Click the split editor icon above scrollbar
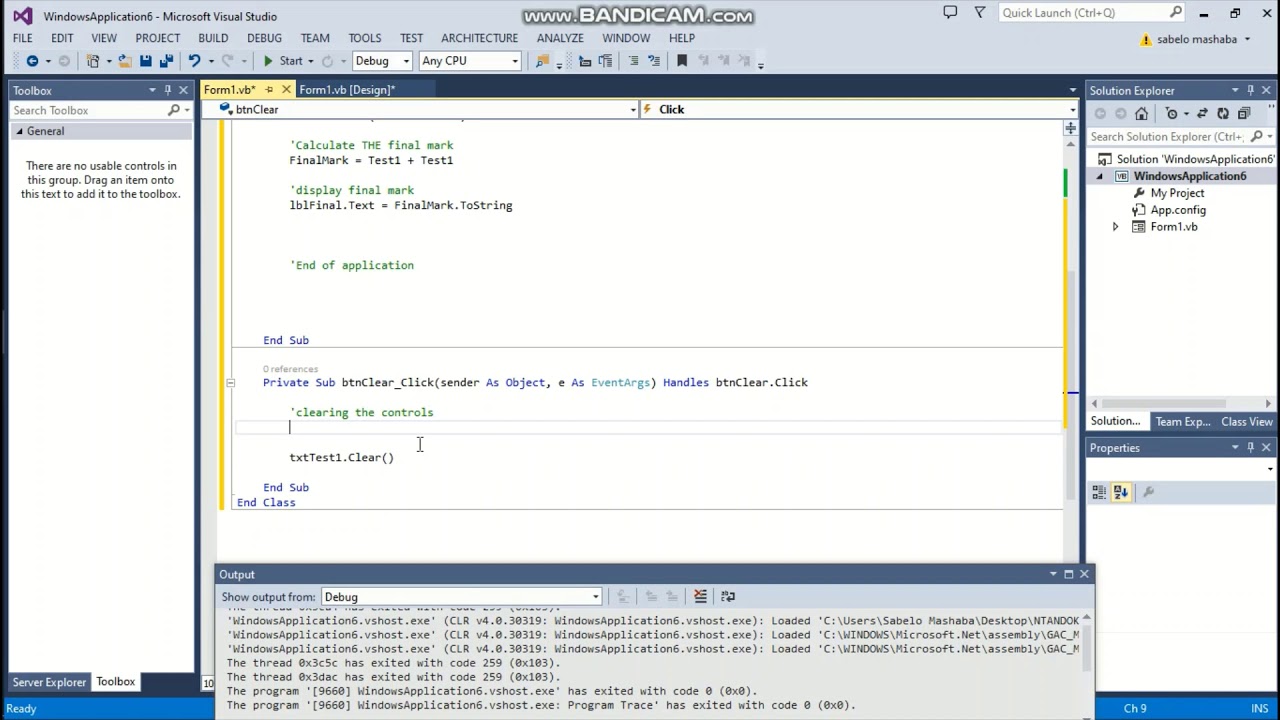The height and width of the screenshot is (720, 1280). point(1070,128)
